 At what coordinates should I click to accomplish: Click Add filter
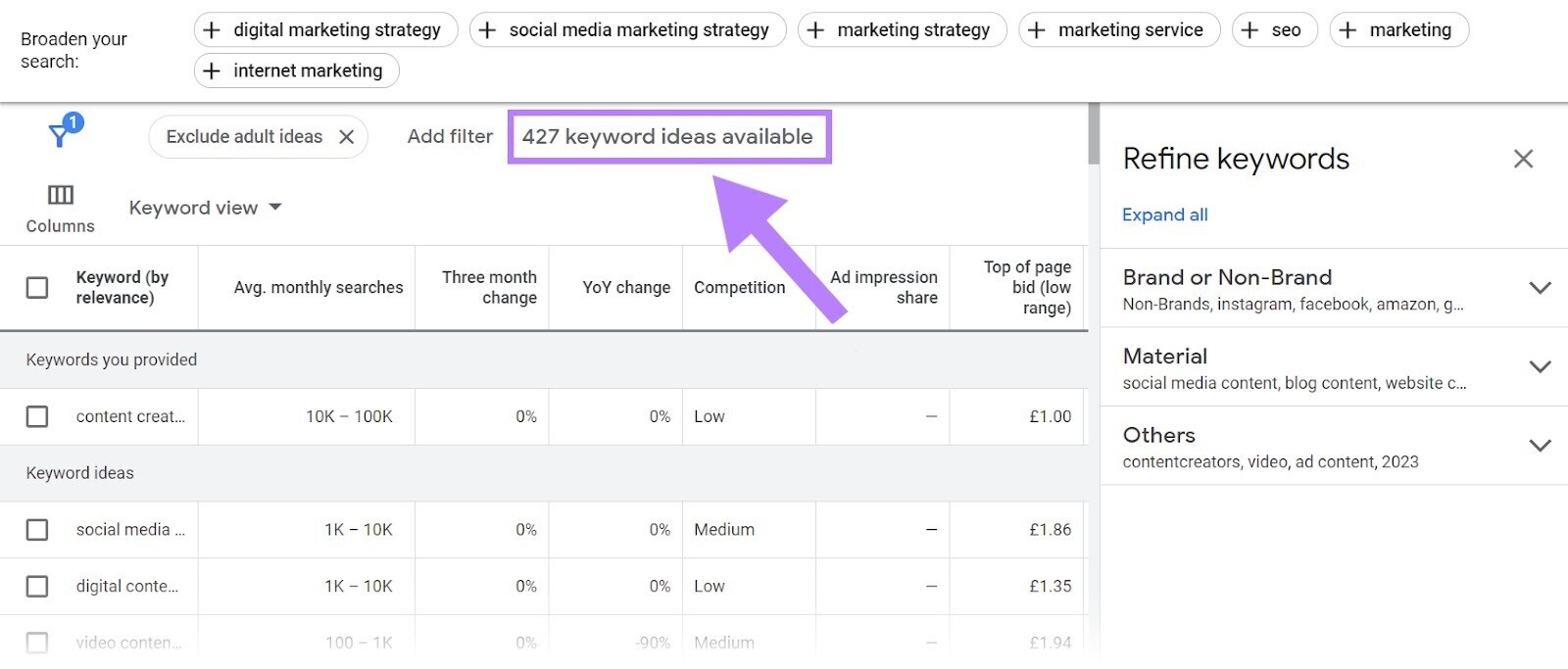450,137
